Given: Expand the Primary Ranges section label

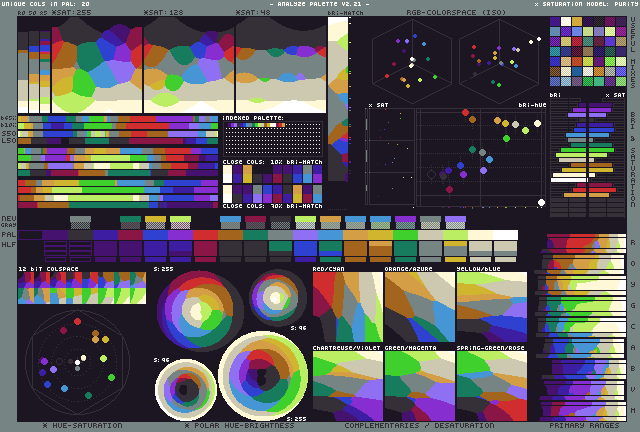Looking at the screenshot, I should pyautogui.click(x=585, y=425).
